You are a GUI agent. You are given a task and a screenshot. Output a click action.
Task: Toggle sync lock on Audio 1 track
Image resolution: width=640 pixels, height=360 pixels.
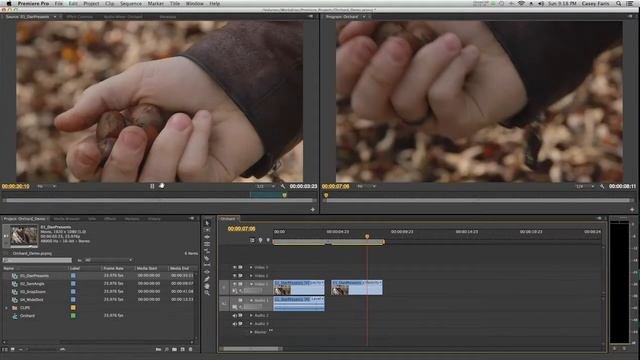point(240,300)
